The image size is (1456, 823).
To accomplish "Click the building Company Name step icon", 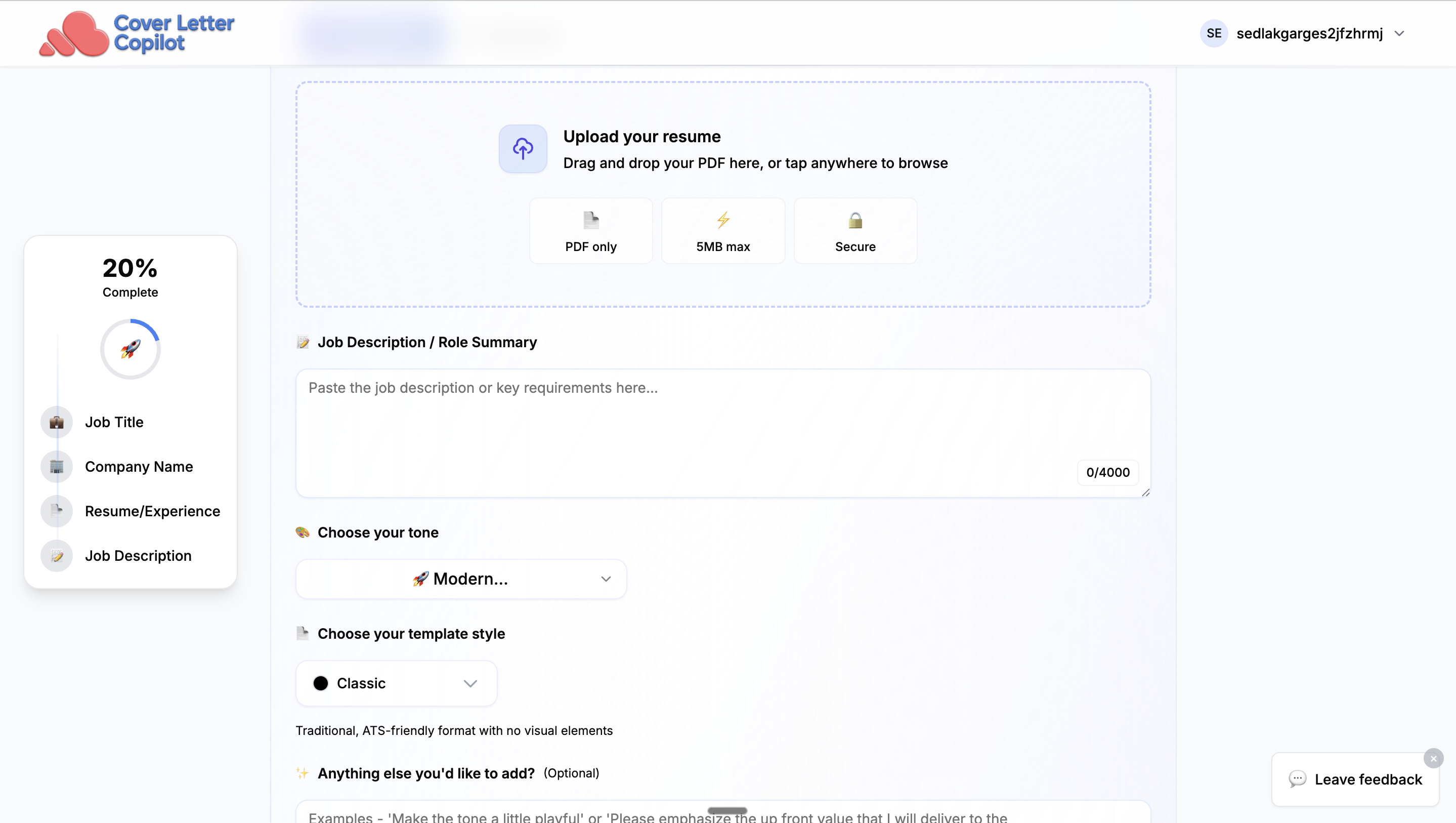I will [57, 467].
